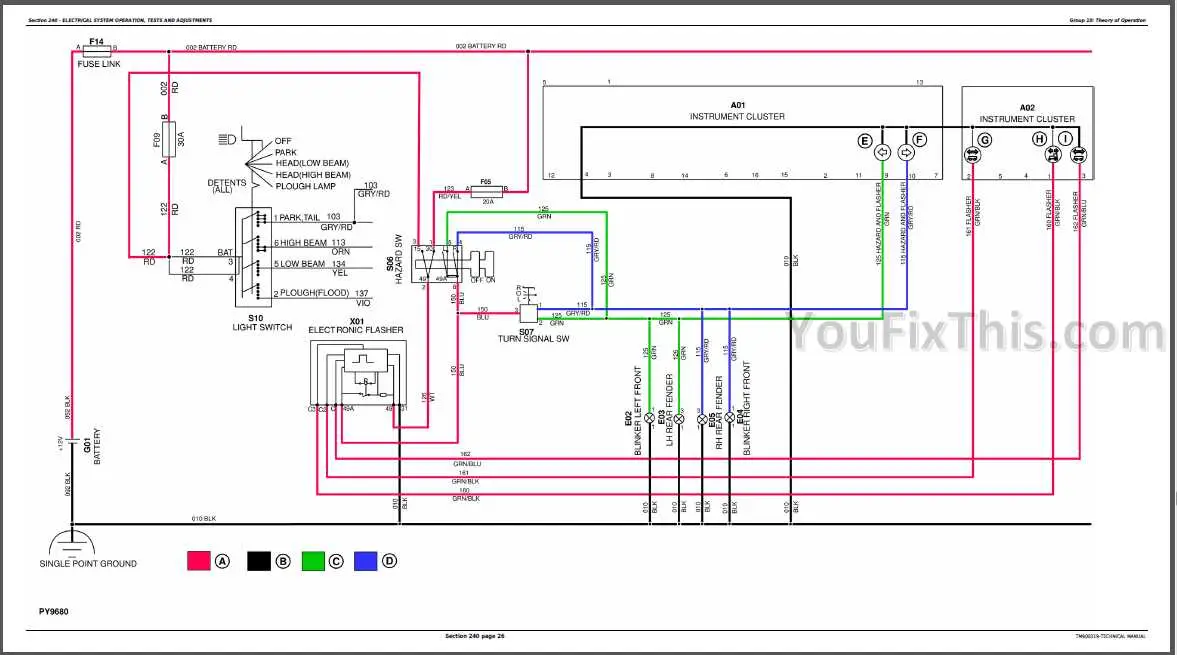Click the F09 30A fuse symbol
The image size is (1177, 655).
pos(169,140)
